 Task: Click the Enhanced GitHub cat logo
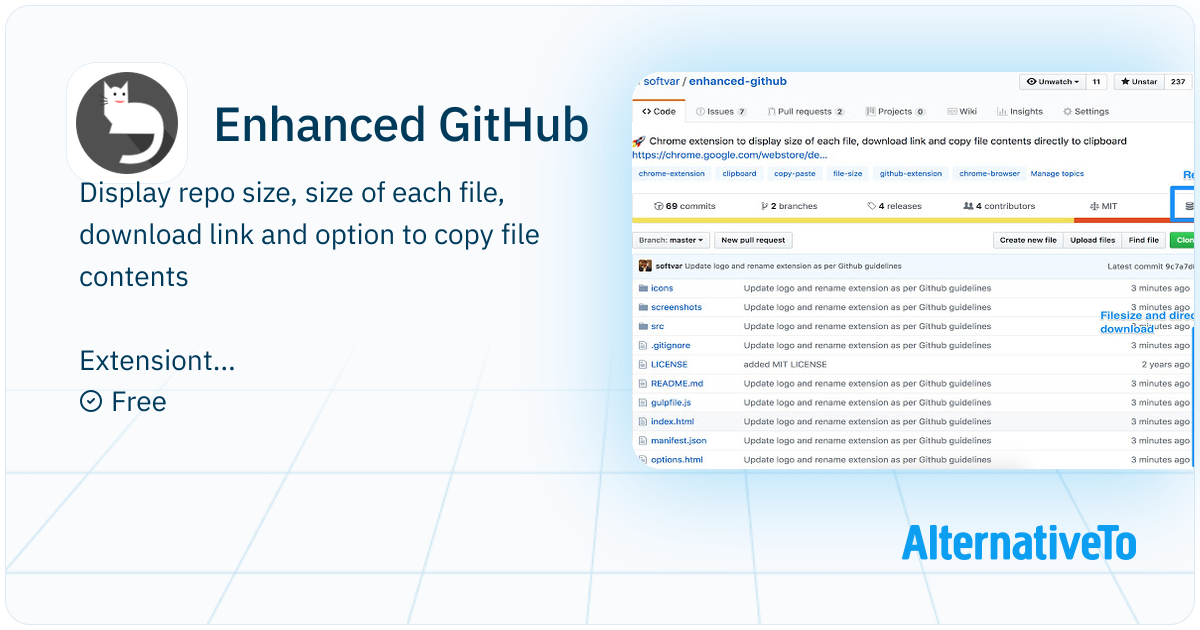pyautogui.click(x=127, y=123)
